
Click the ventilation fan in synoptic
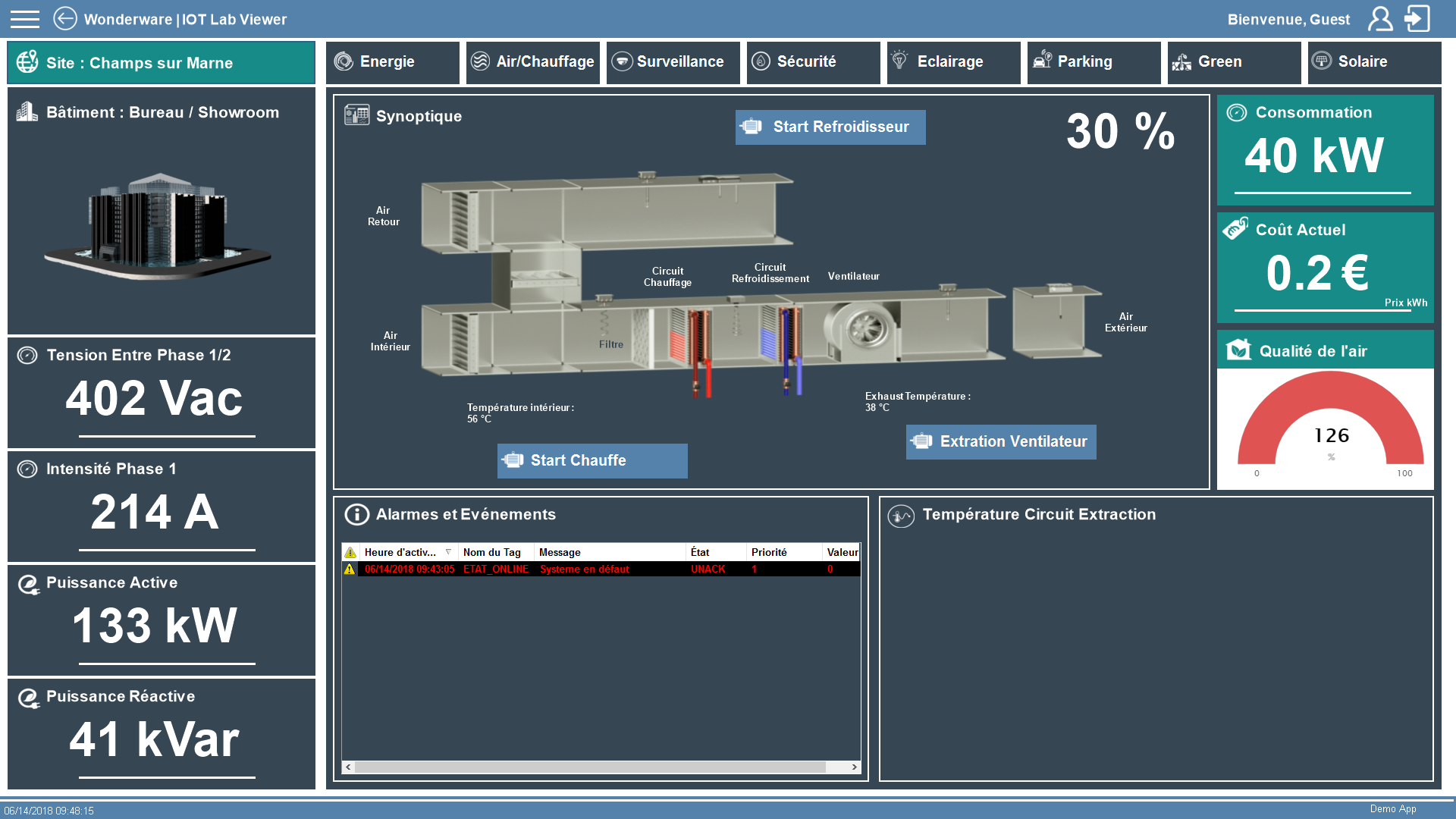coord(864,330)
